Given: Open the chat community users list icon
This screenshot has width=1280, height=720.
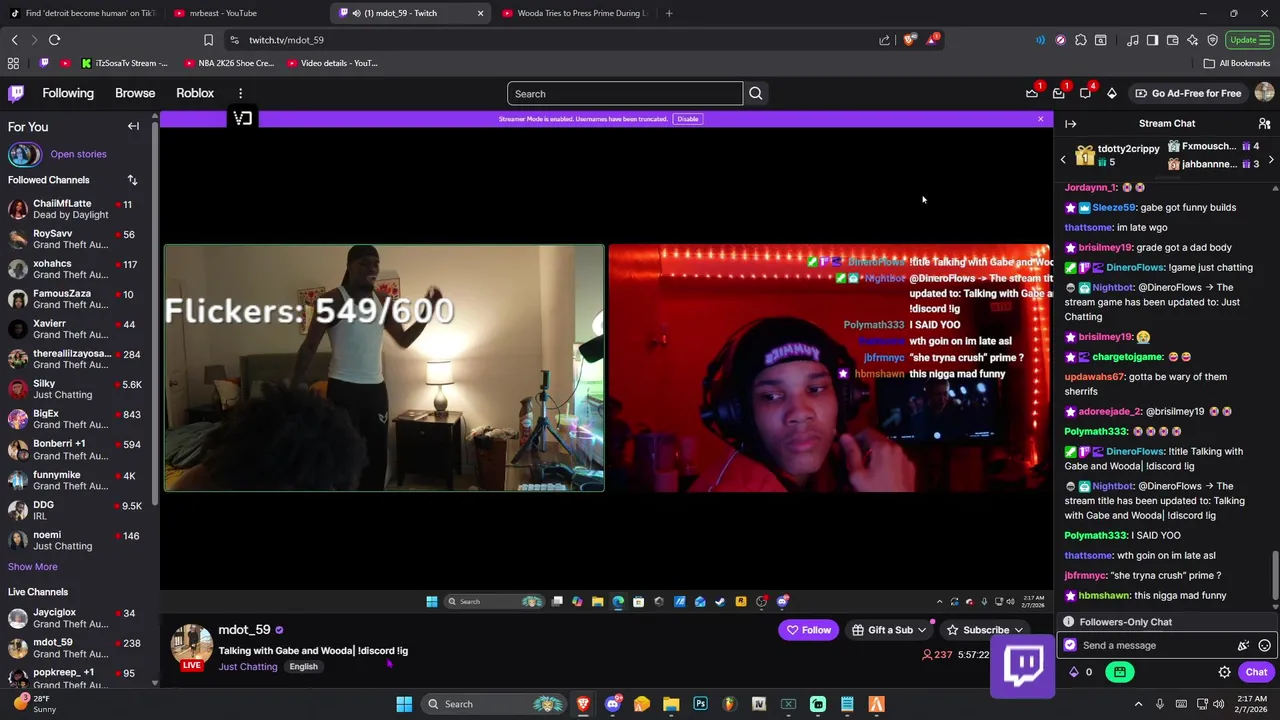Looking at the screenshot, I should click(x=1264, y=124).
